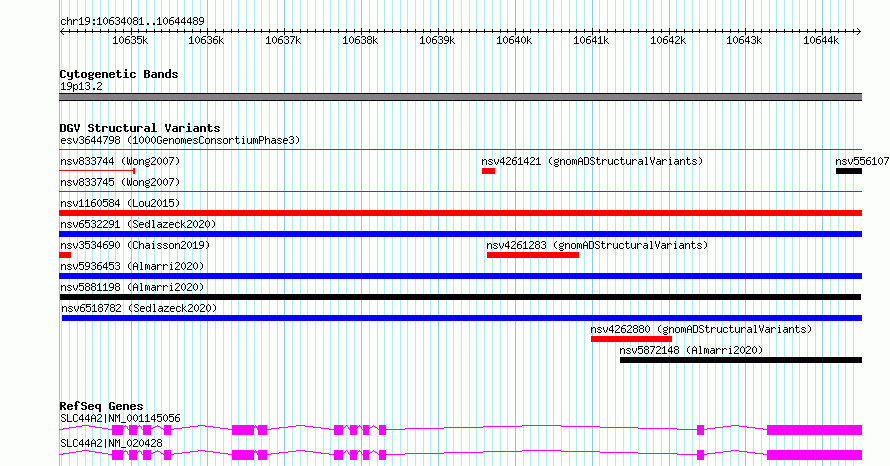The height and width of the screenshot is (466, 890).
Task: Click the SLC44A2|NM_001145056 transcript label
Action: coord(120,418)
